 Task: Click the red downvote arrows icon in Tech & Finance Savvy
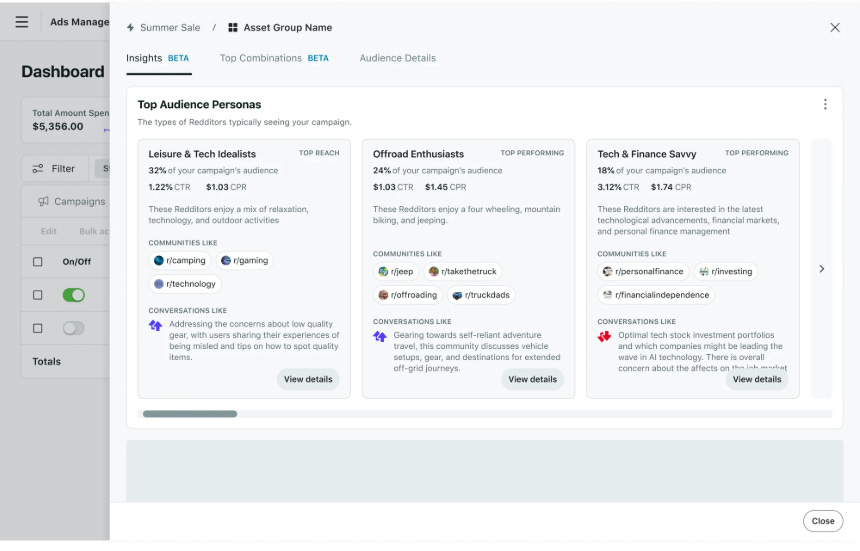(x=604, y=337)
